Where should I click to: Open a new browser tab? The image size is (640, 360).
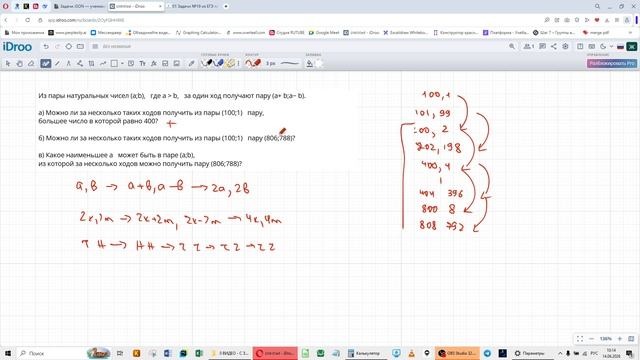point(226,7)
